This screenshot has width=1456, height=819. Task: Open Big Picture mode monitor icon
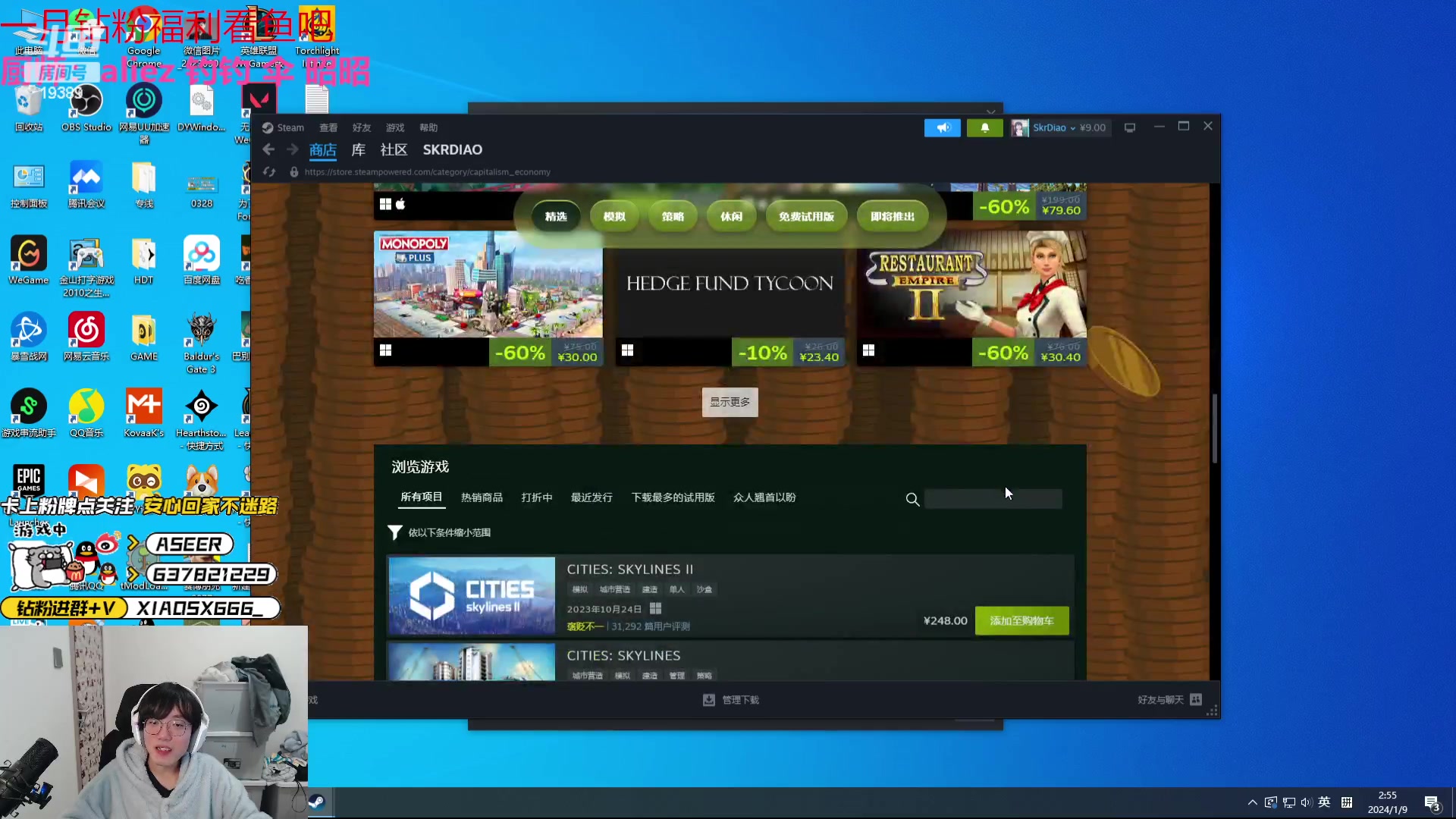[x=1129, y=127]
